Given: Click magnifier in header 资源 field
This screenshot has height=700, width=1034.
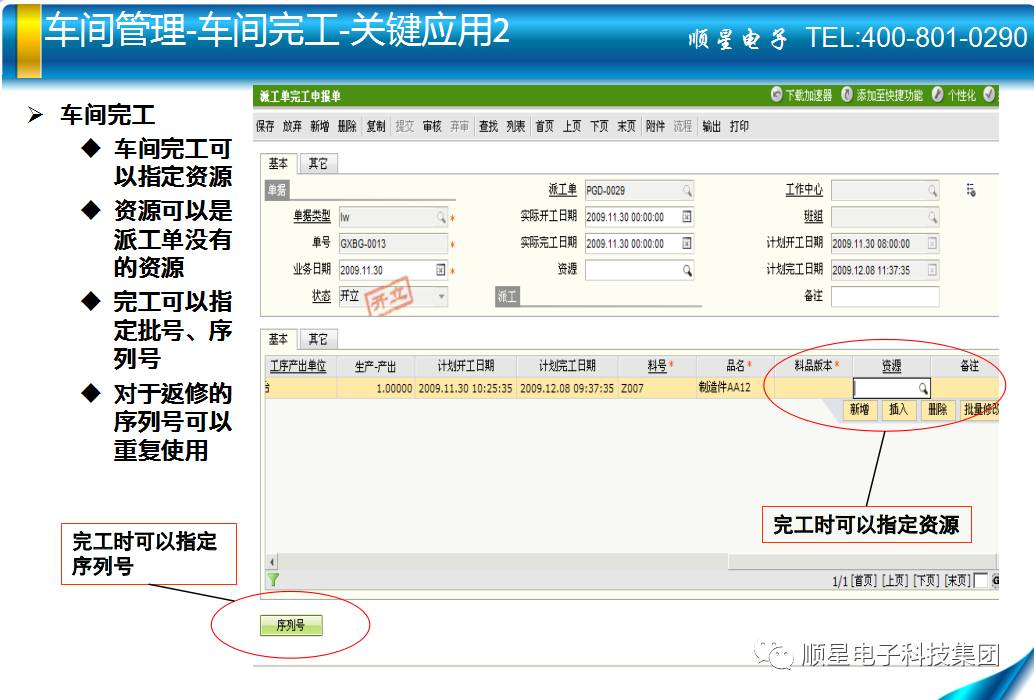Looking at the screenshot, I should (x=687, y=270).
